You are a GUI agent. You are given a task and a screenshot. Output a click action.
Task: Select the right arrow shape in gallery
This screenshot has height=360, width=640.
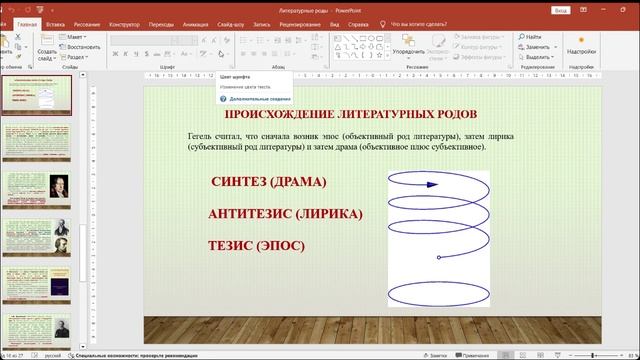(362, 47)
